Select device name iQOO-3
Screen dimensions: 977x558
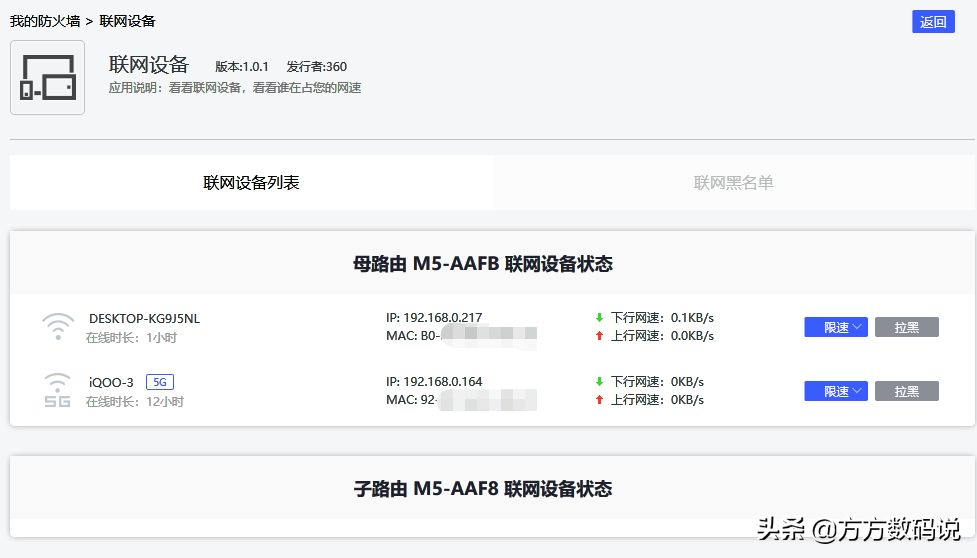tap(111, 382)
